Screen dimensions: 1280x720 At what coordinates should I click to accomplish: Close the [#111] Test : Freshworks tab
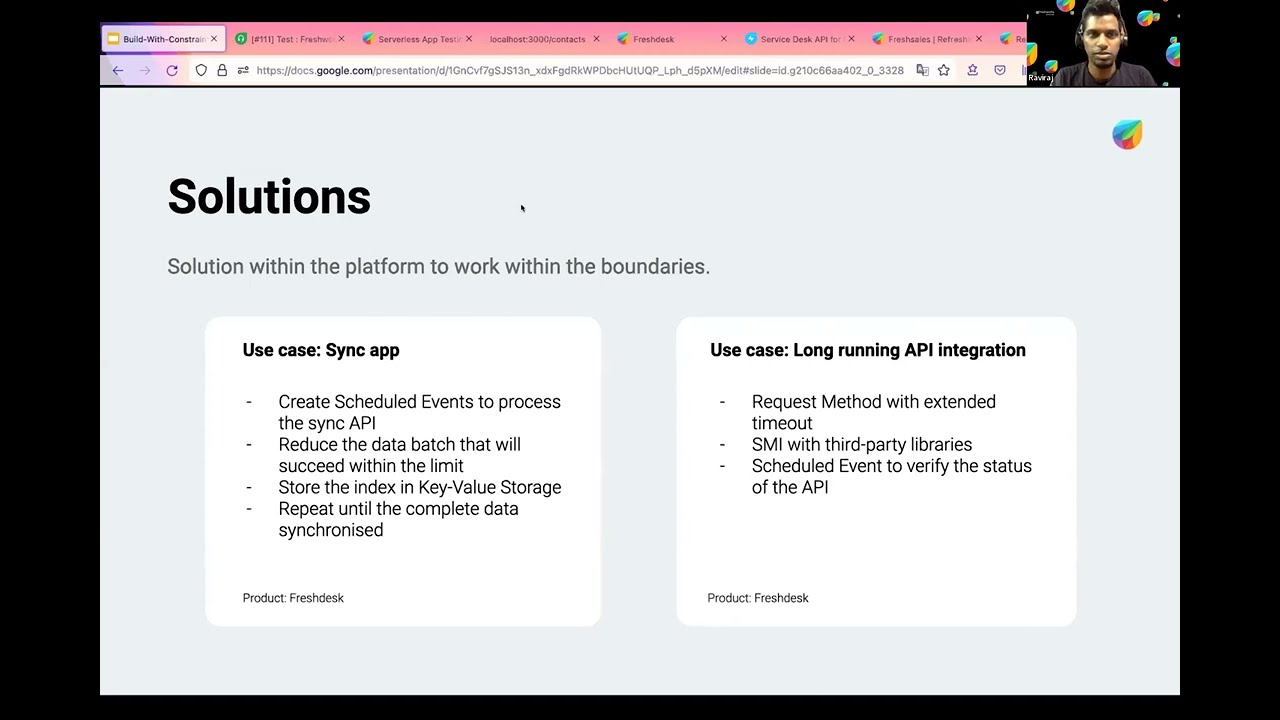(x=341, y=39)
